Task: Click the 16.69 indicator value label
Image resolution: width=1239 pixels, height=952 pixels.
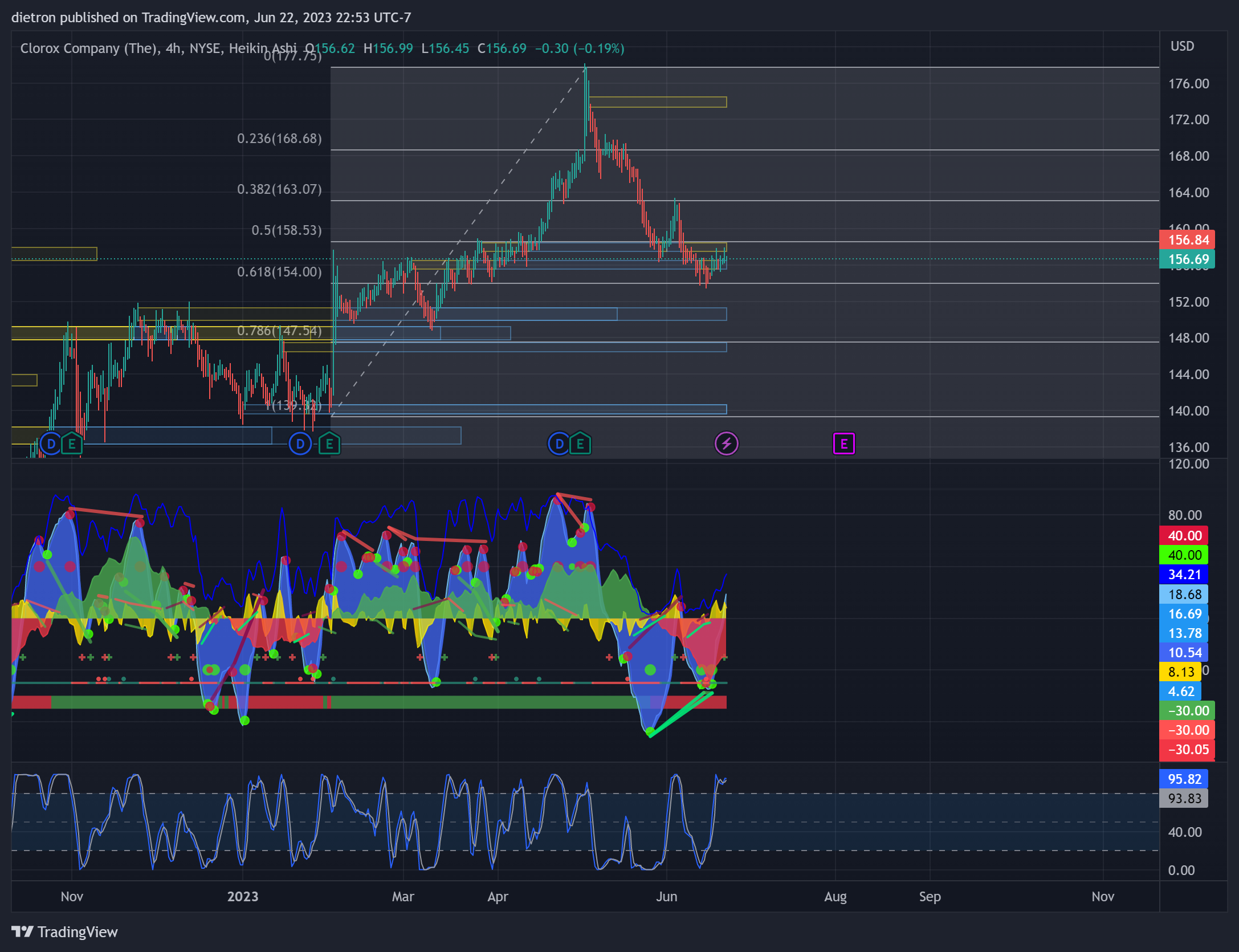Action: 1184,614
